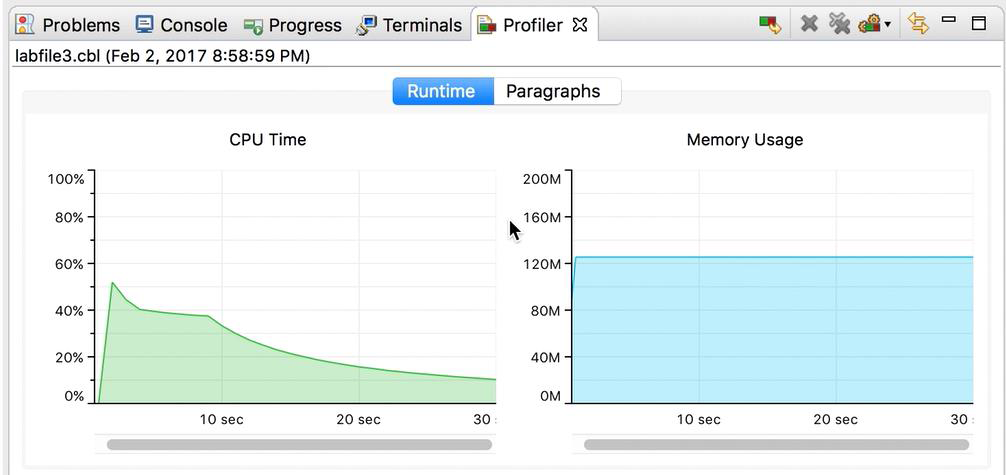
Task: Minimize the Profiler view panel
Action: [x=949, y=20]
